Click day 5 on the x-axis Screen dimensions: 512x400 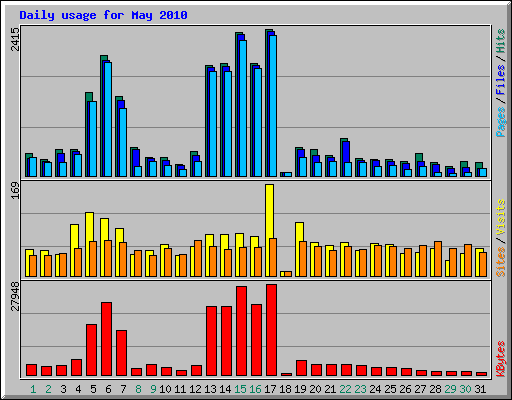93,389
